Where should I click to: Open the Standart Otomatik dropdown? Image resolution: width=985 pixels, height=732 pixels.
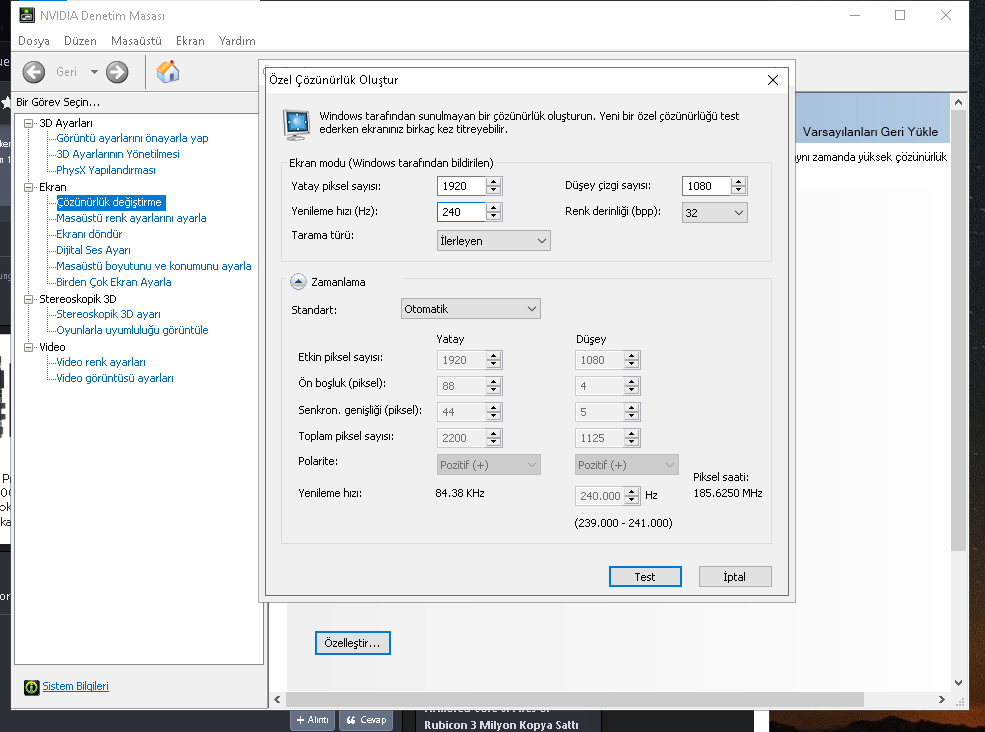[471, 309]
